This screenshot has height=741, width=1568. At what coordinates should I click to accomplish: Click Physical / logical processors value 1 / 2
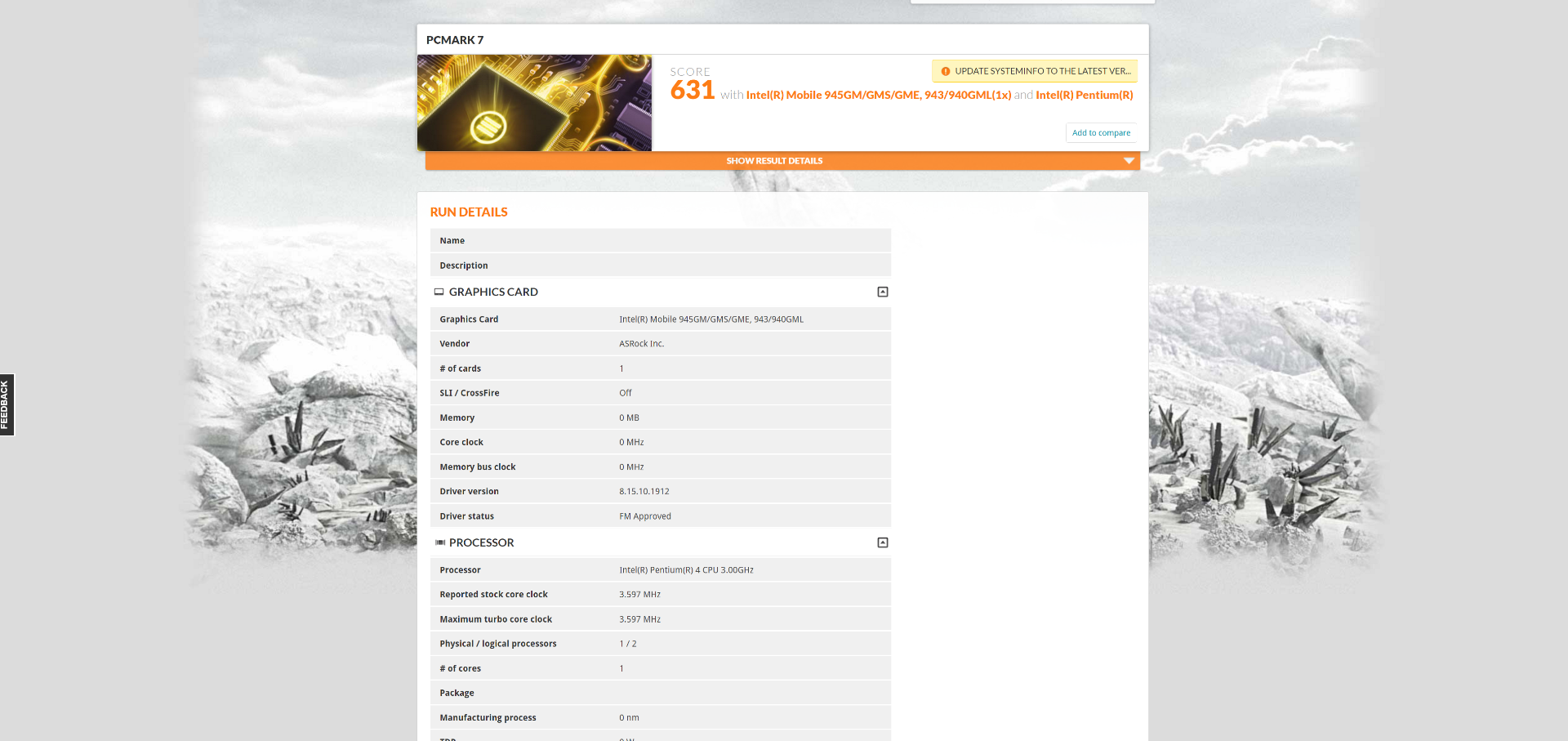(628, 644)
